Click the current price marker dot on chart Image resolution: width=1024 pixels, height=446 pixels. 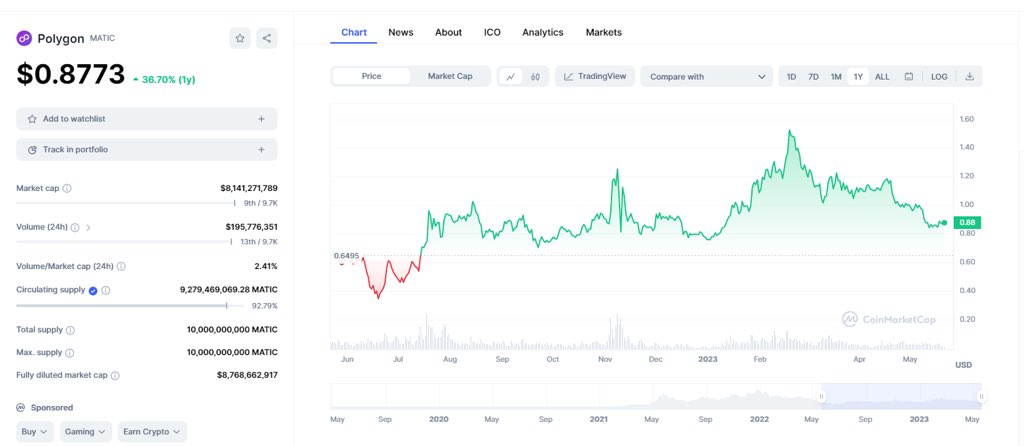[x=944, y=223]
